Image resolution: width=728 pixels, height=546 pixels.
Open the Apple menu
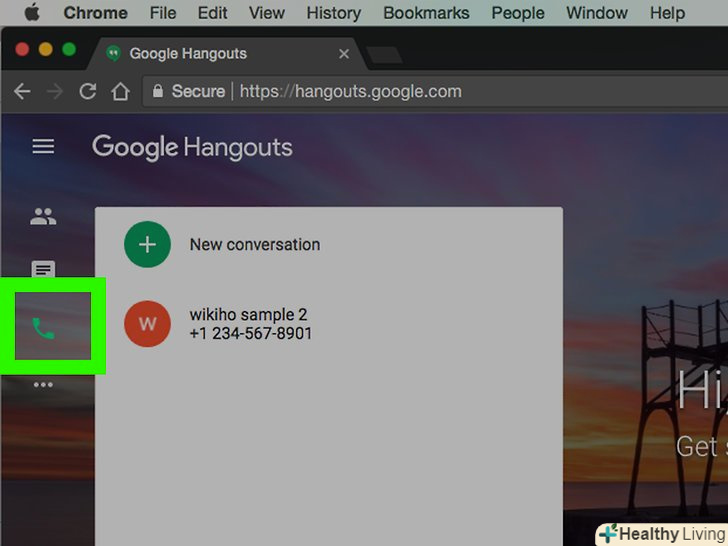32,13
